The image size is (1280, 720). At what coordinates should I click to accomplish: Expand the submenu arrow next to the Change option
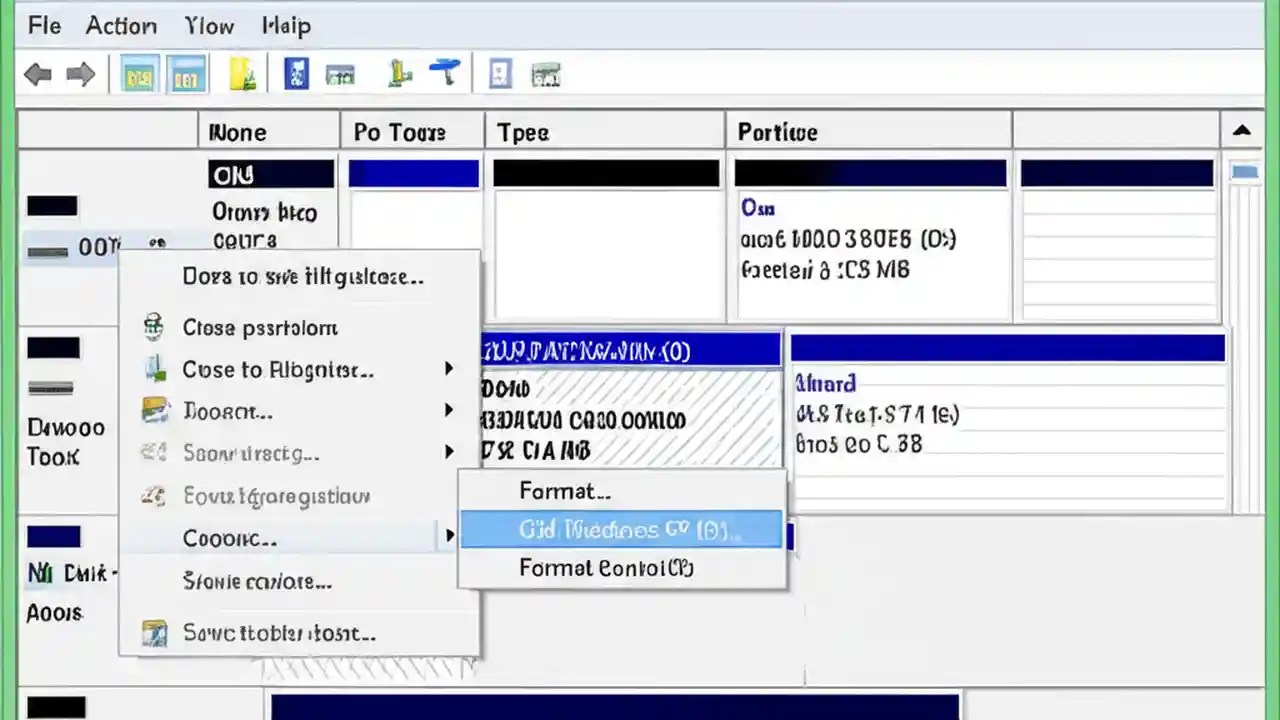click(451, 537)
